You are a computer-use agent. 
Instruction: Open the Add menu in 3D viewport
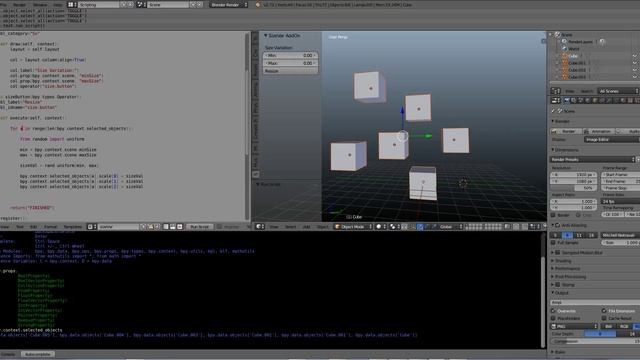[x=307, y=227]
